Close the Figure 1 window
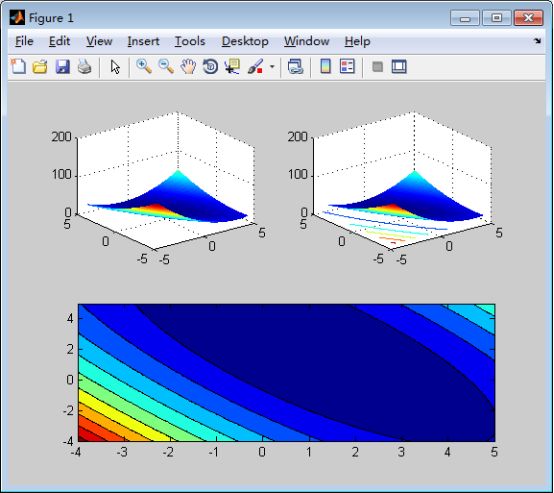The width and height of the screenshot is (554, 493). 528,18
